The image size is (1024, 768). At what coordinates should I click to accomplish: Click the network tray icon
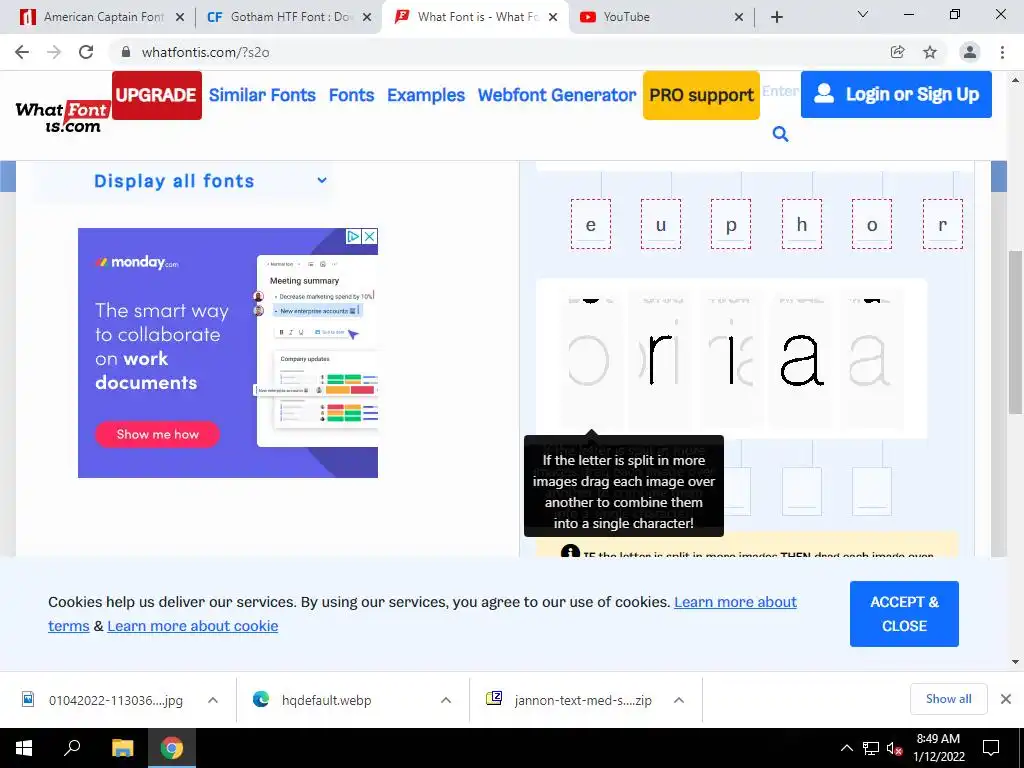[x=870, y=748]
